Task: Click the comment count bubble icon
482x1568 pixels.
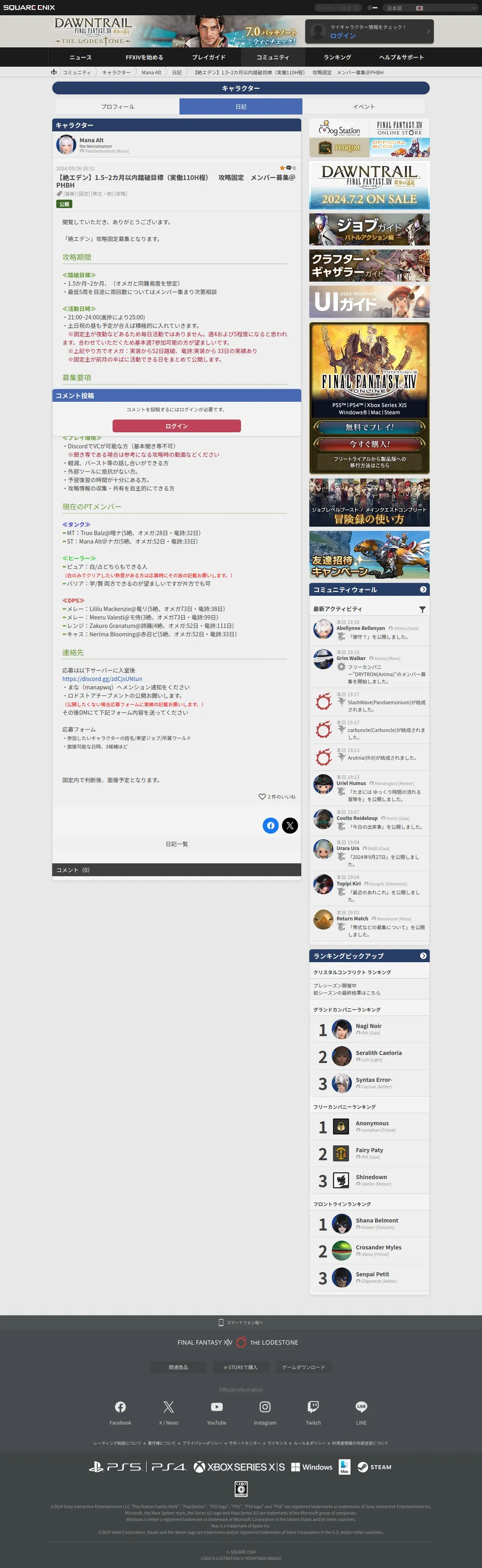Action: 289,168
